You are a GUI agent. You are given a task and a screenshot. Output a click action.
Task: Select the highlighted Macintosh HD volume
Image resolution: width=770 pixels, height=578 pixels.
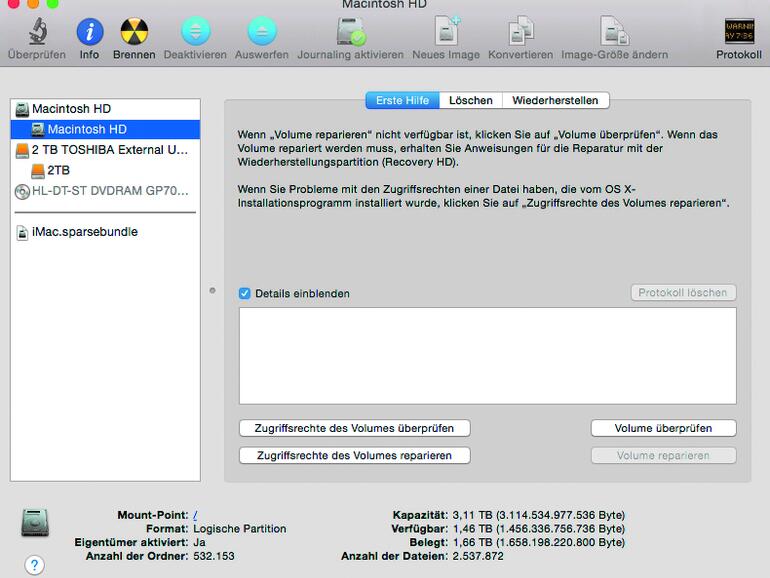click(105, 129)
